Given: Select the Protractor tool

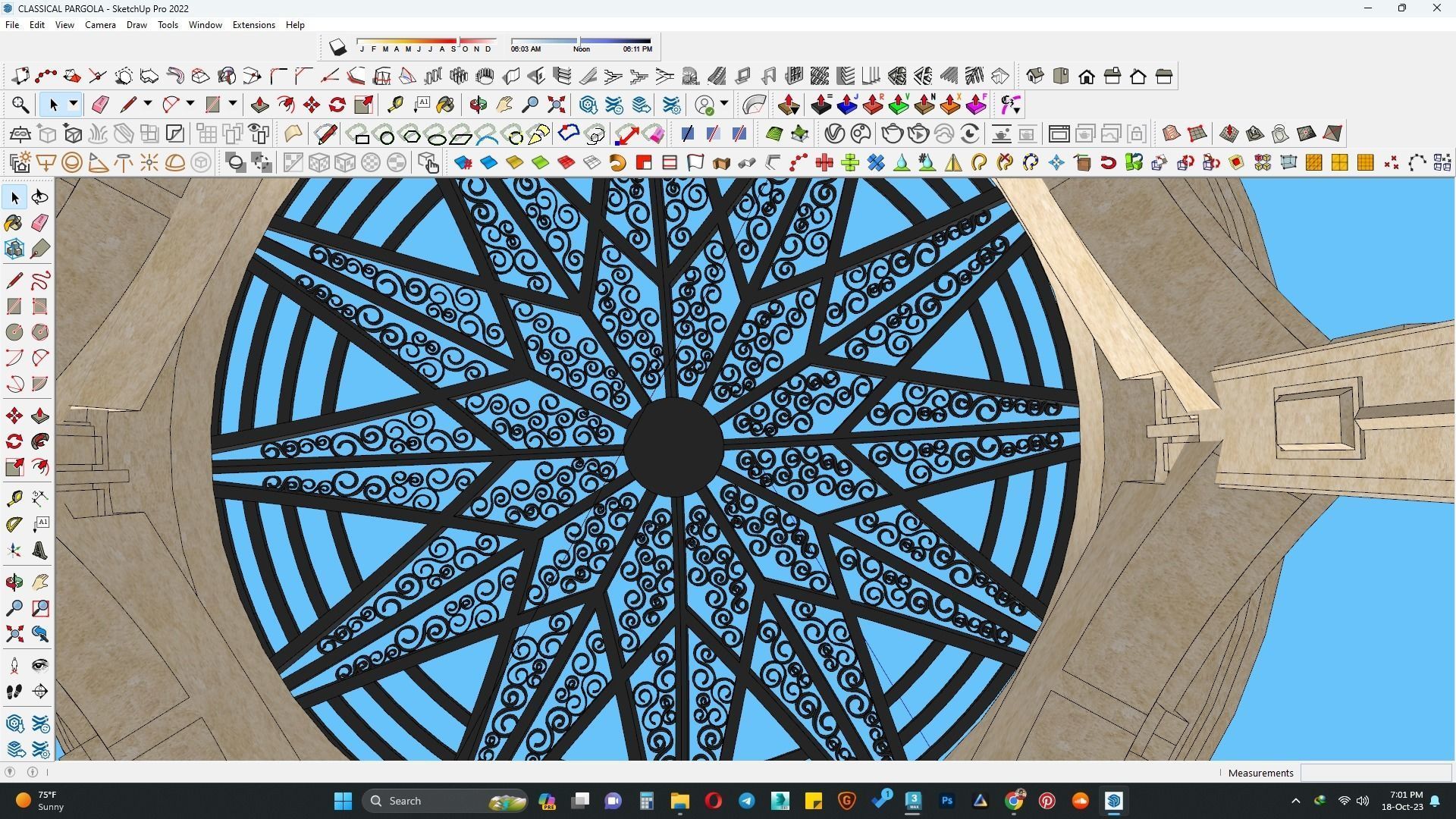Looking at the screenshot, I should pos(14,524).
